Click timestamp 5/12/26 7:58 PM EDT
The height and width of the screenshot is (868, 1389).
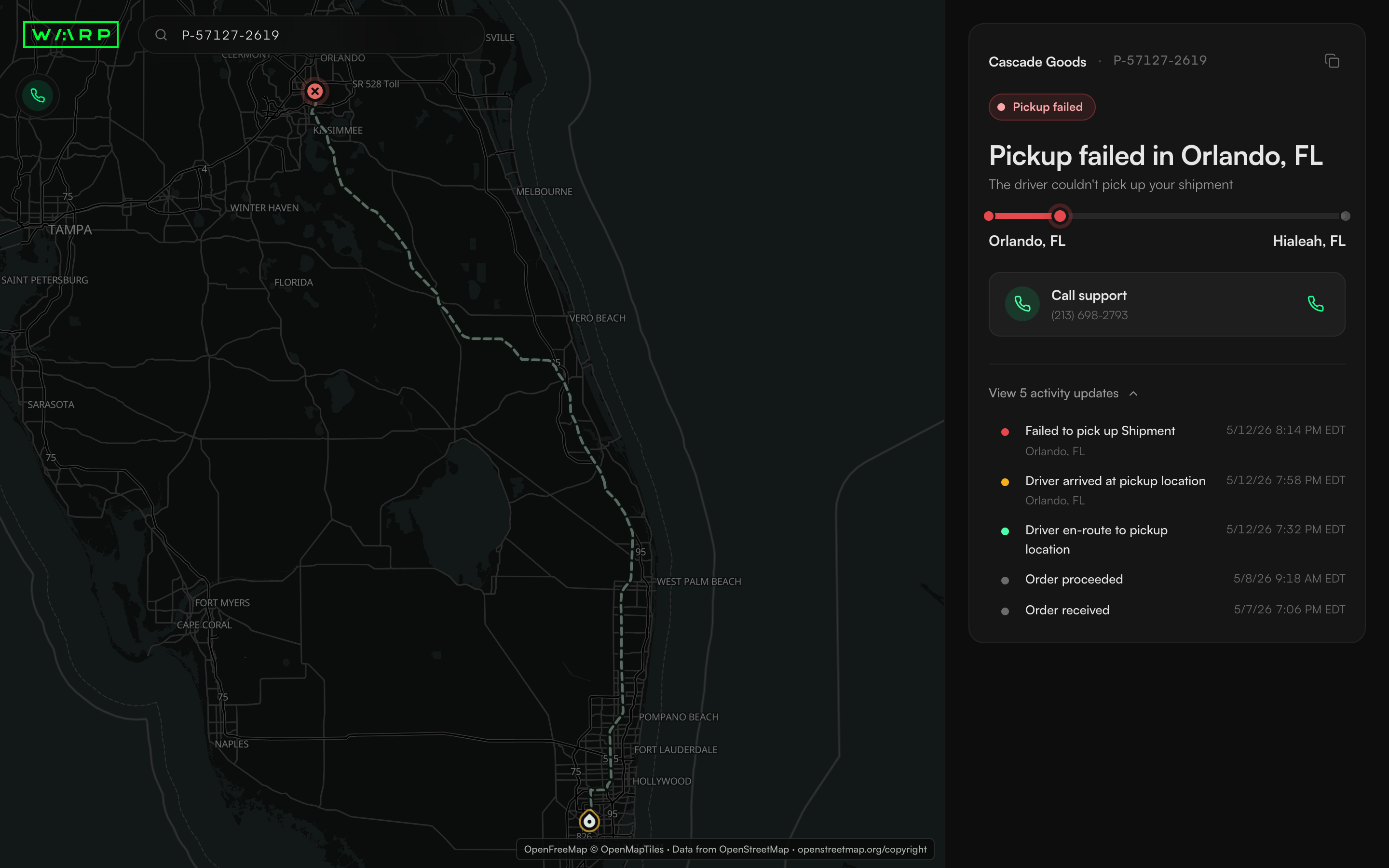point(1286,480)
